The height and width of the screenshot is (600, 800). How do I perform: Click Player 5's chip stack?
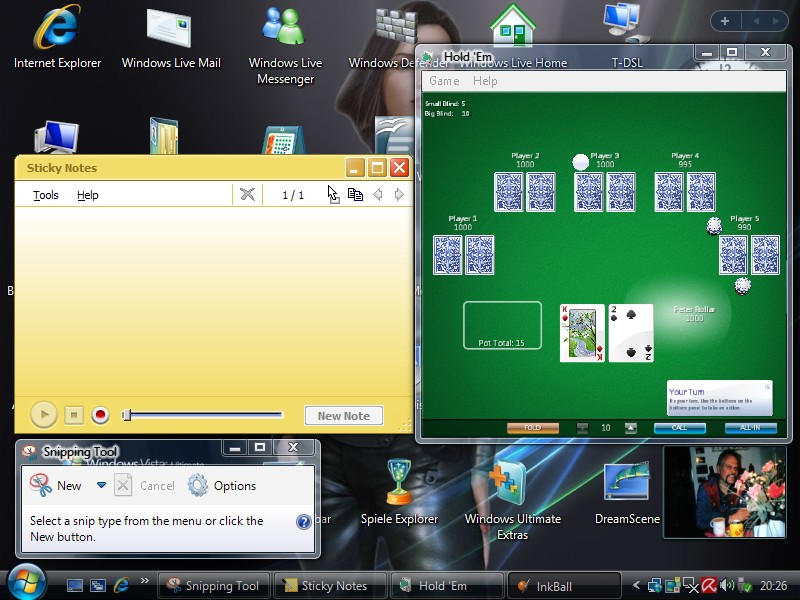[x=742, y=285]
